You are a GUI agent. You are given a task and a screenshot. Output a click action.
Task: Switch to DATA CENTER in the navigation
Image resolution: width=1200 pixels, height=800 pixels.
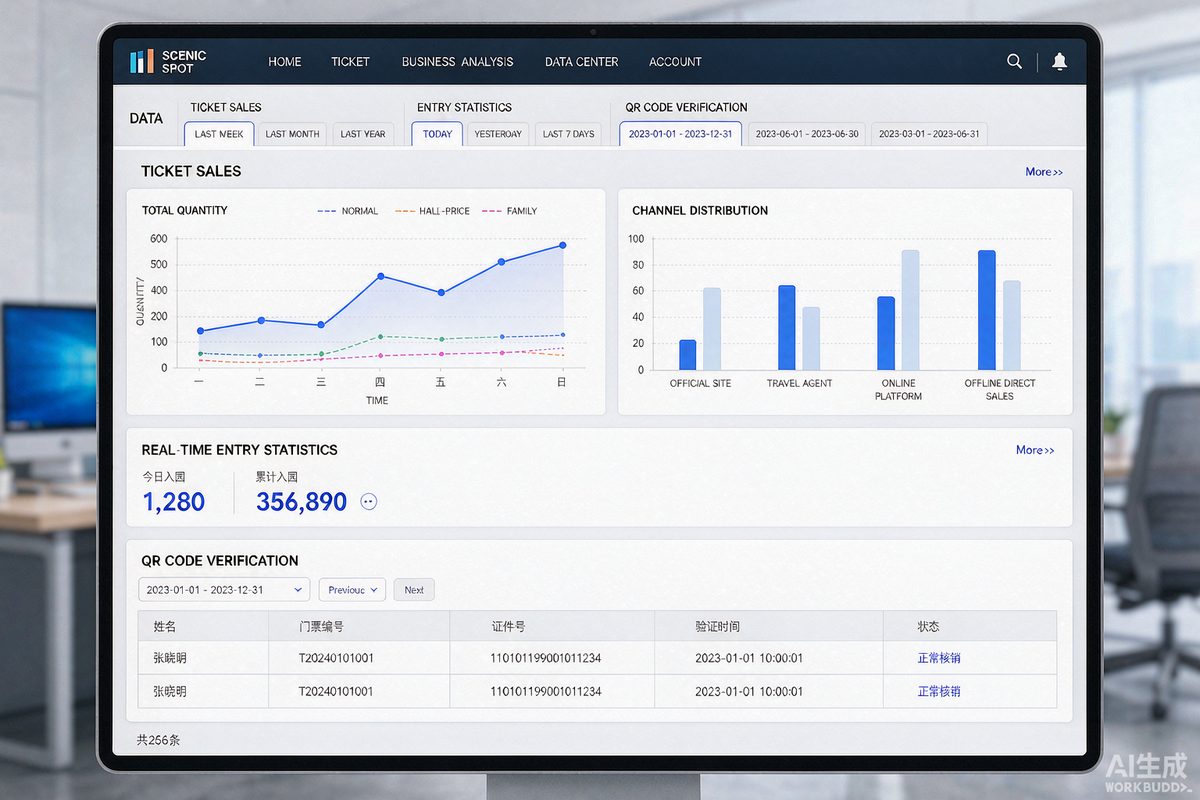tap(582, 62)
